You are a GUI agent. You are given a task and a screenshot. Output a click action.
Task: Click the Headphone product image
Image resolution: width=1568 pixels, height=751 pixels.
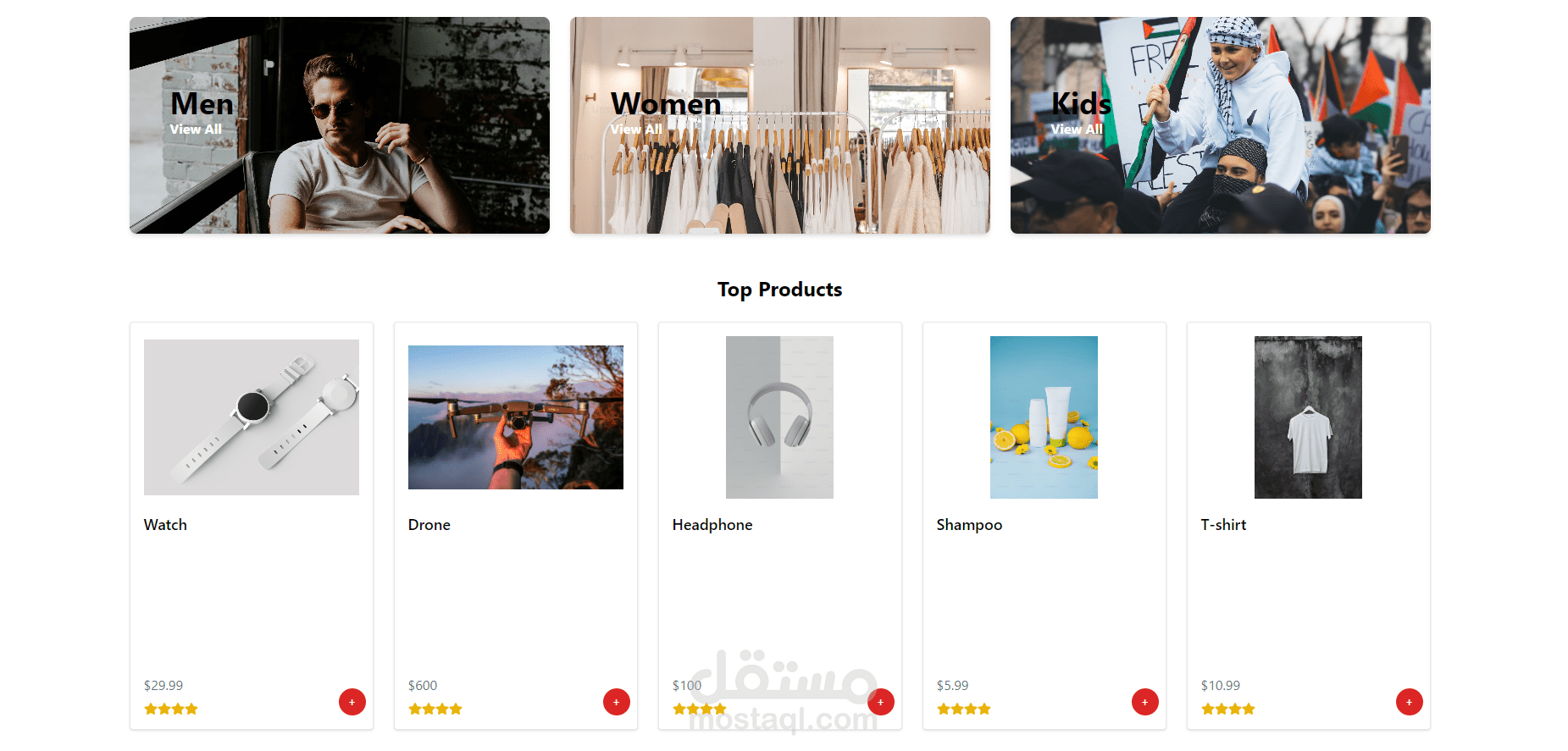tap(779, 417)
